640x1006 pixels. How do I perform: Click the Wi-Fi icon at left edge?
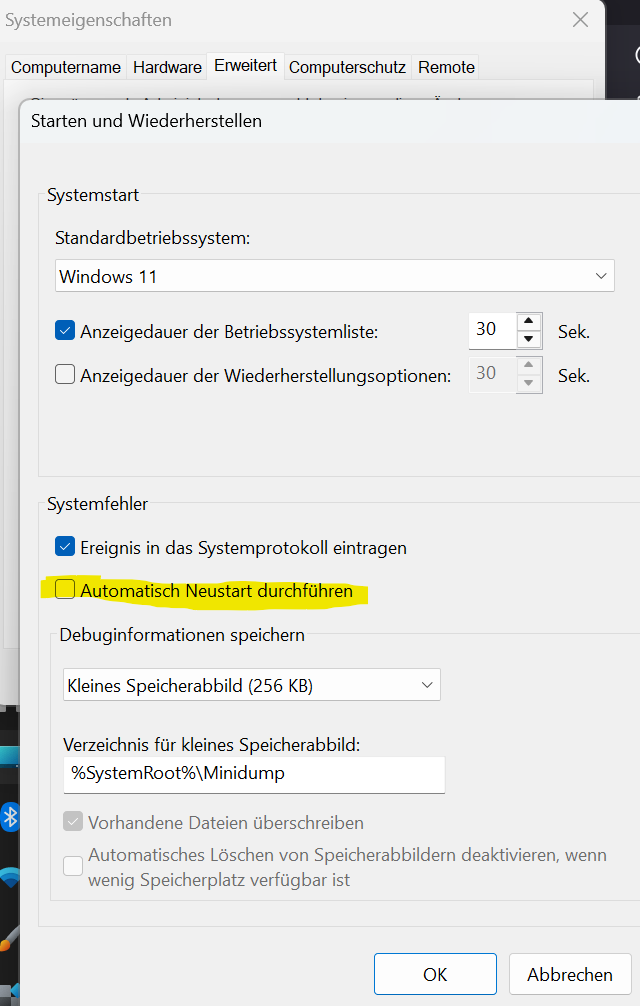coord(10,878)
